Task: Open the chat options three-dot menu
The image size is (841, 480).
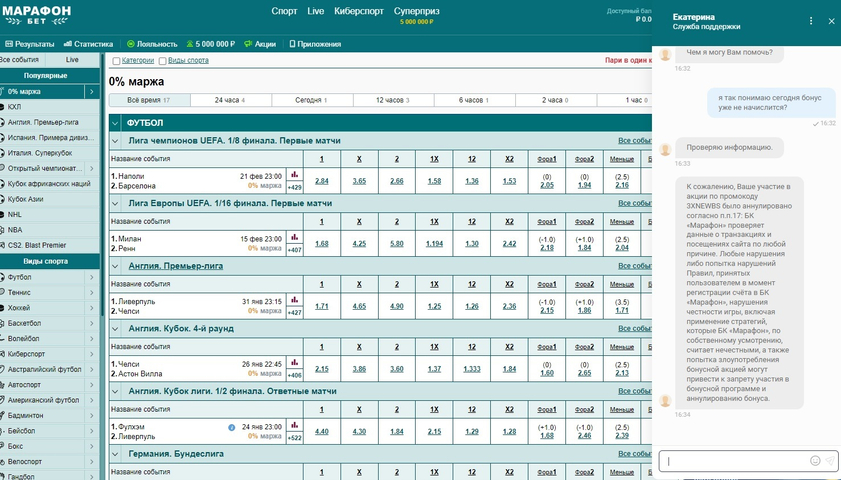Action: (x=811, y=21)
